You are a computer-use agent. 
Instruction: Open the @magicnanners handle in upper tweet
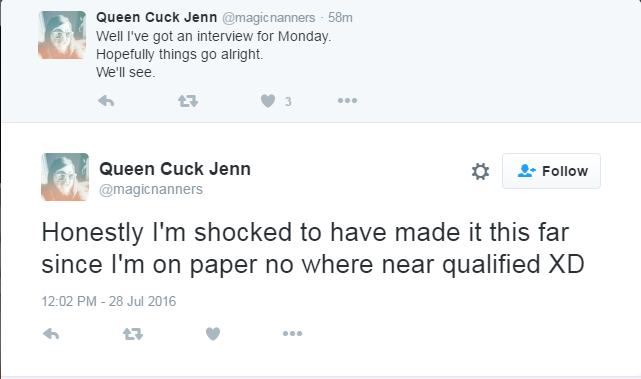[269, 18]
